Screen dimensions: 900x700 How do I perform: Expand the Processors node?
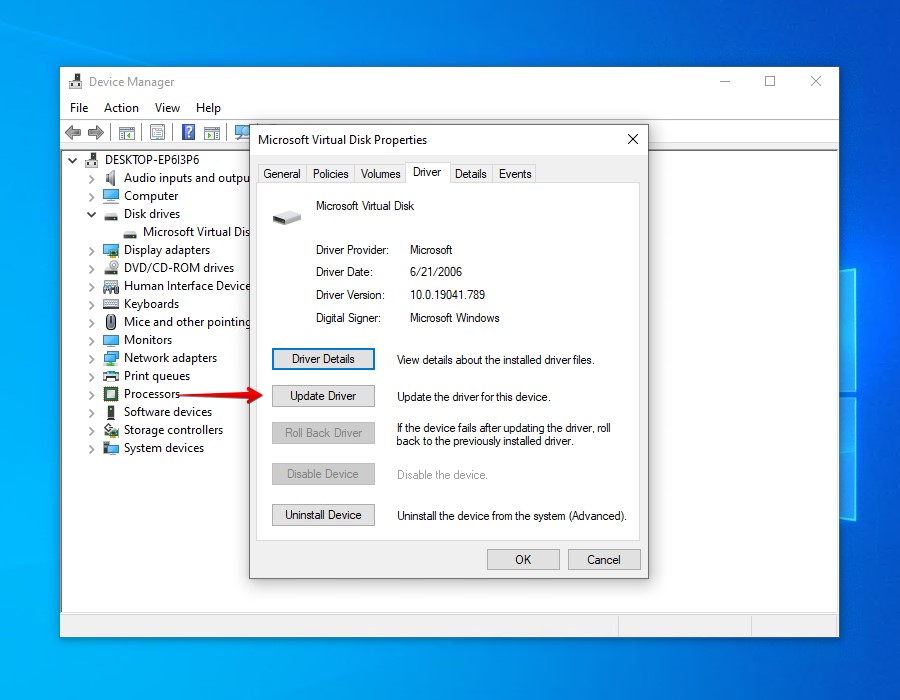pyautogui.click(x=91, y=395)
